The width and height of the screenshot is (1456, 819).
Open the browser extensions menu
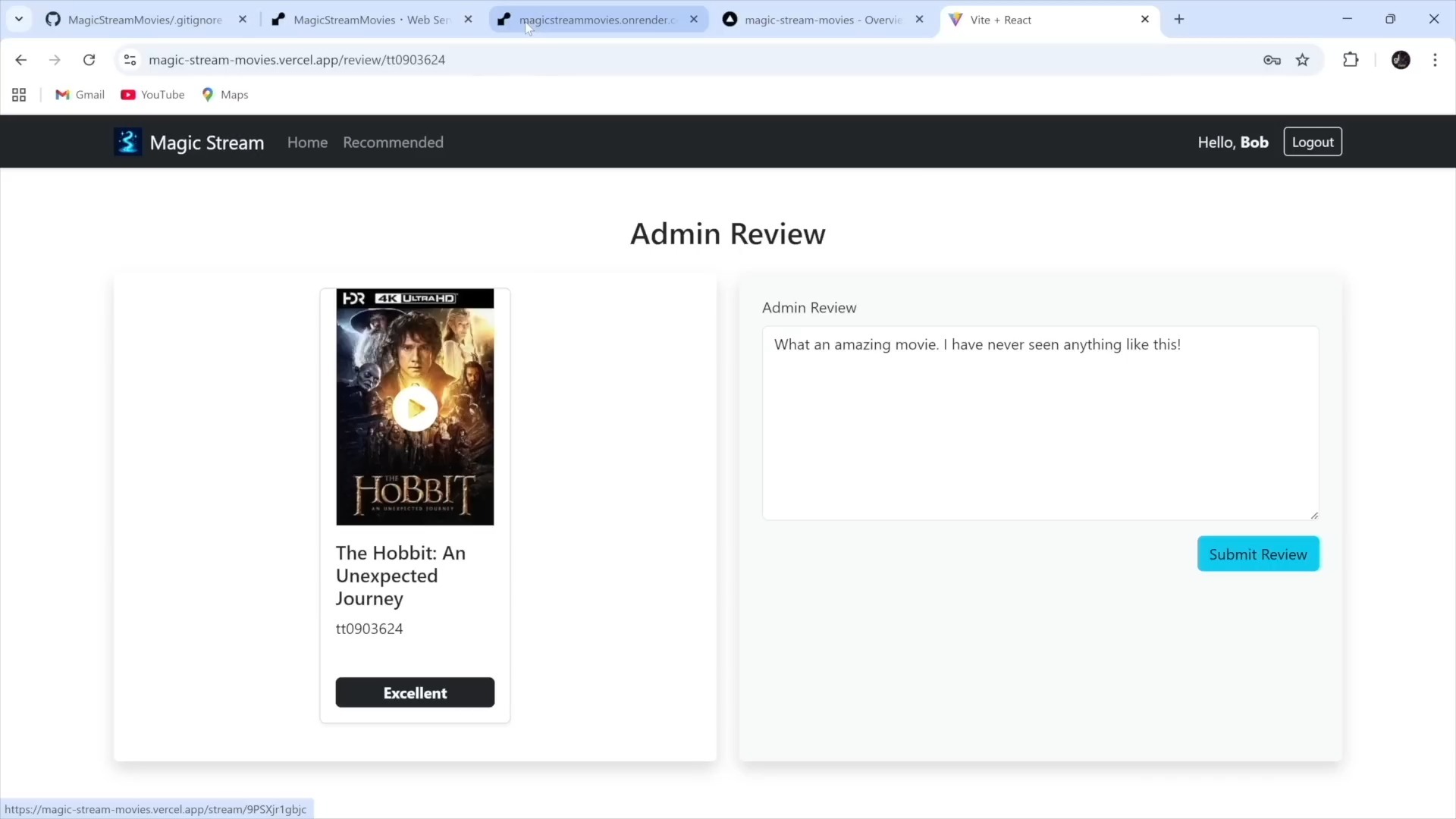1351,60
